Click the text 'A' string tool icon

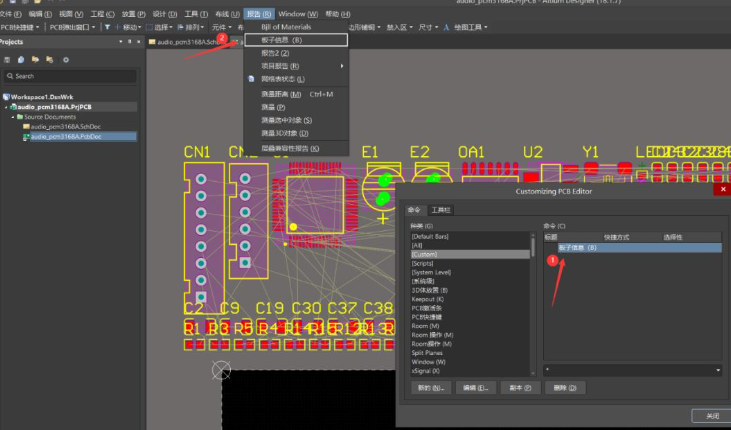pyautogui.click(x=446, y=28)
